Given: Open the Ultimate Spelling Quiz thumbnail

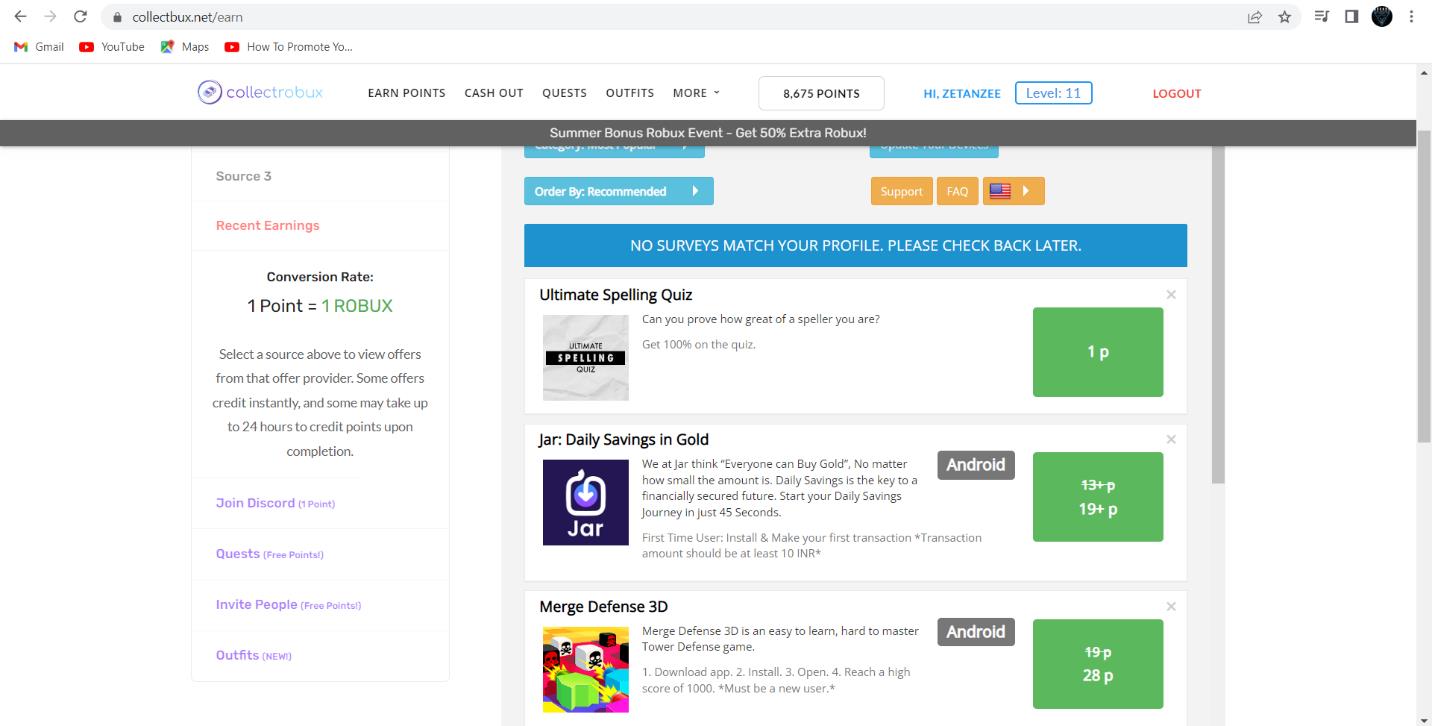Looking at the screenshot, I should (x=586, y=358).
